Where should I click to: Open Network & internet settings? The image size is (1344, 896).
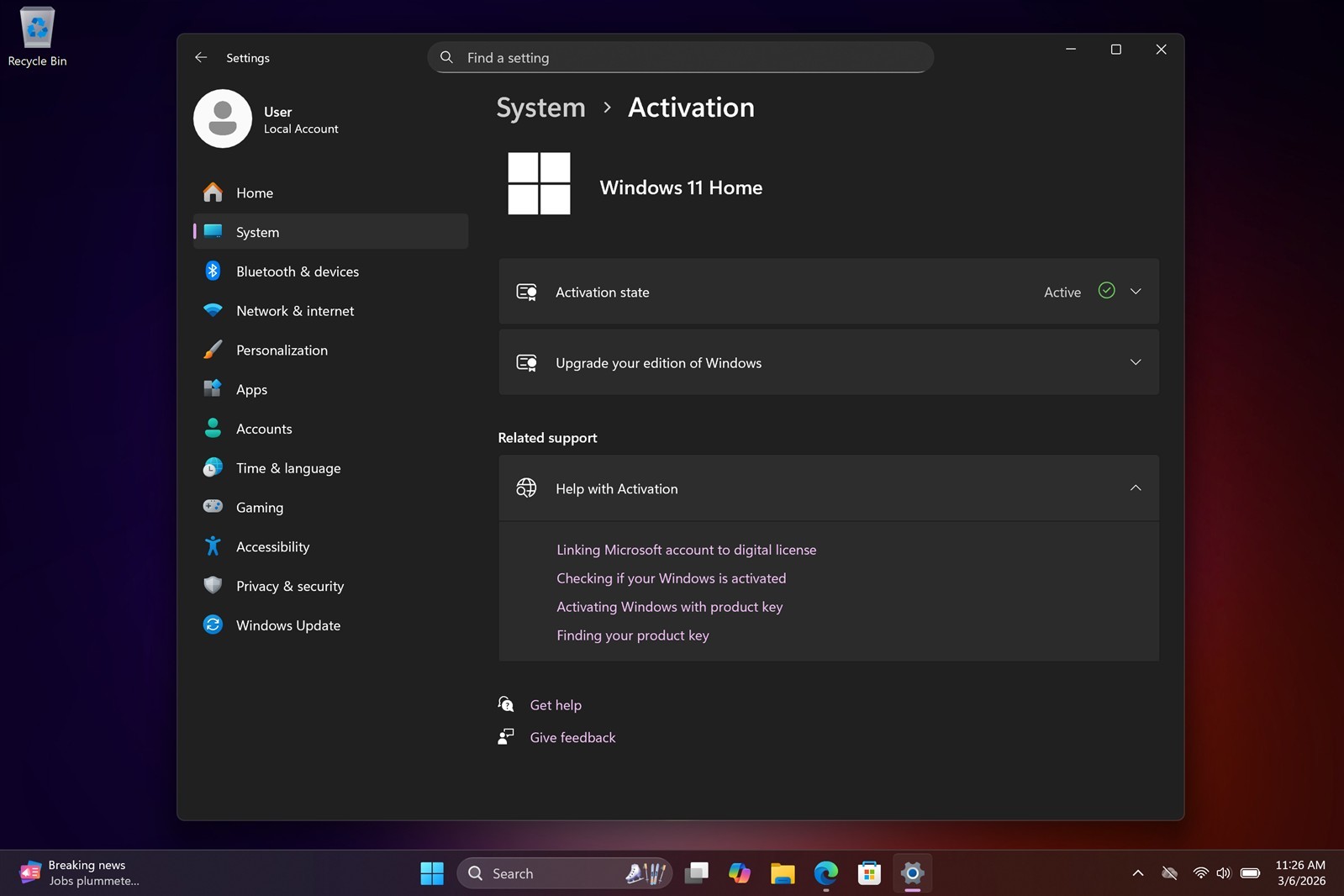(x=330, y=310)
